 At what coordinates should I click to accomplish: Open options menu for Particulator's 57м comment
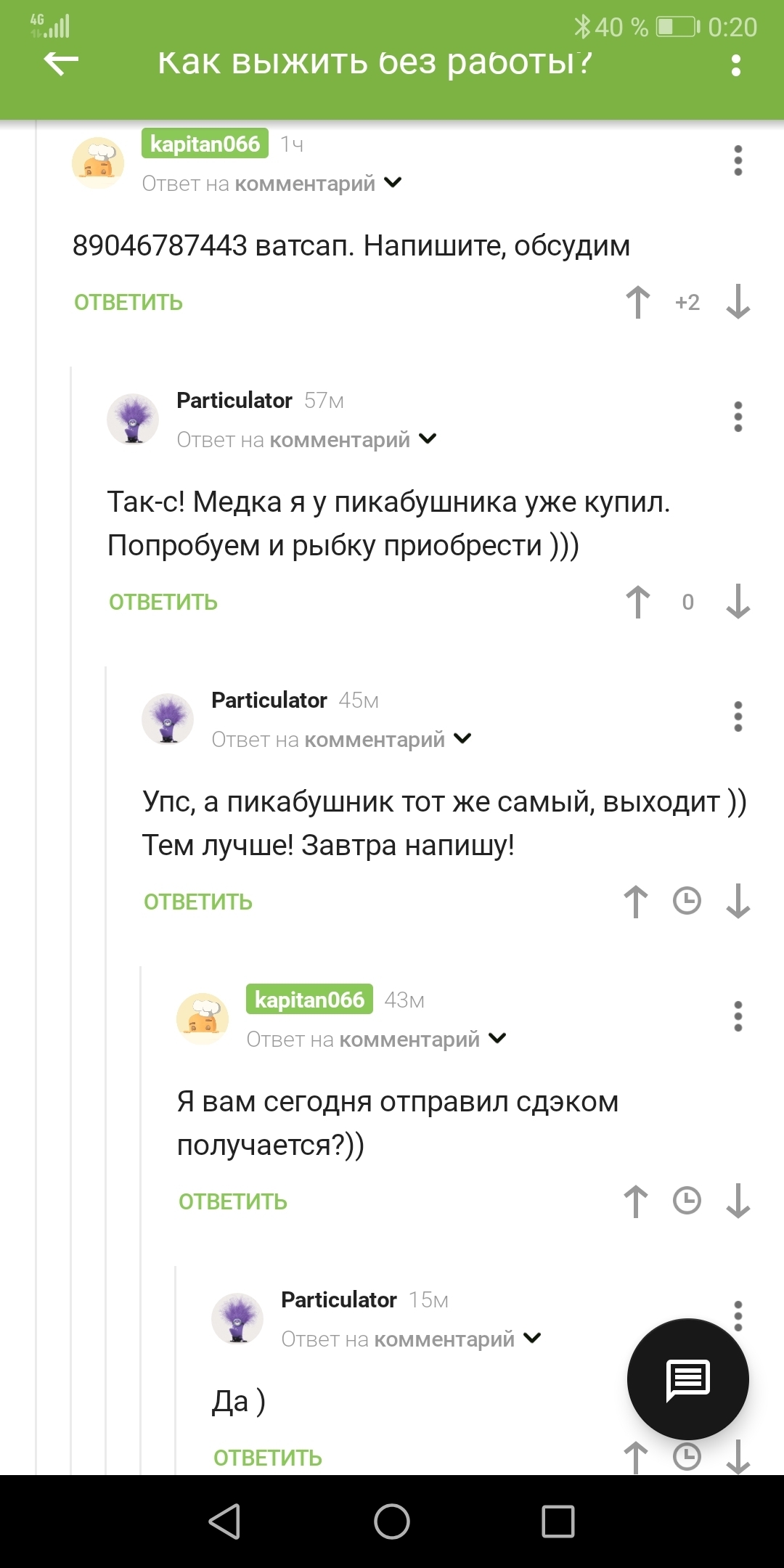pyautogui.click(x=738, y=417)
